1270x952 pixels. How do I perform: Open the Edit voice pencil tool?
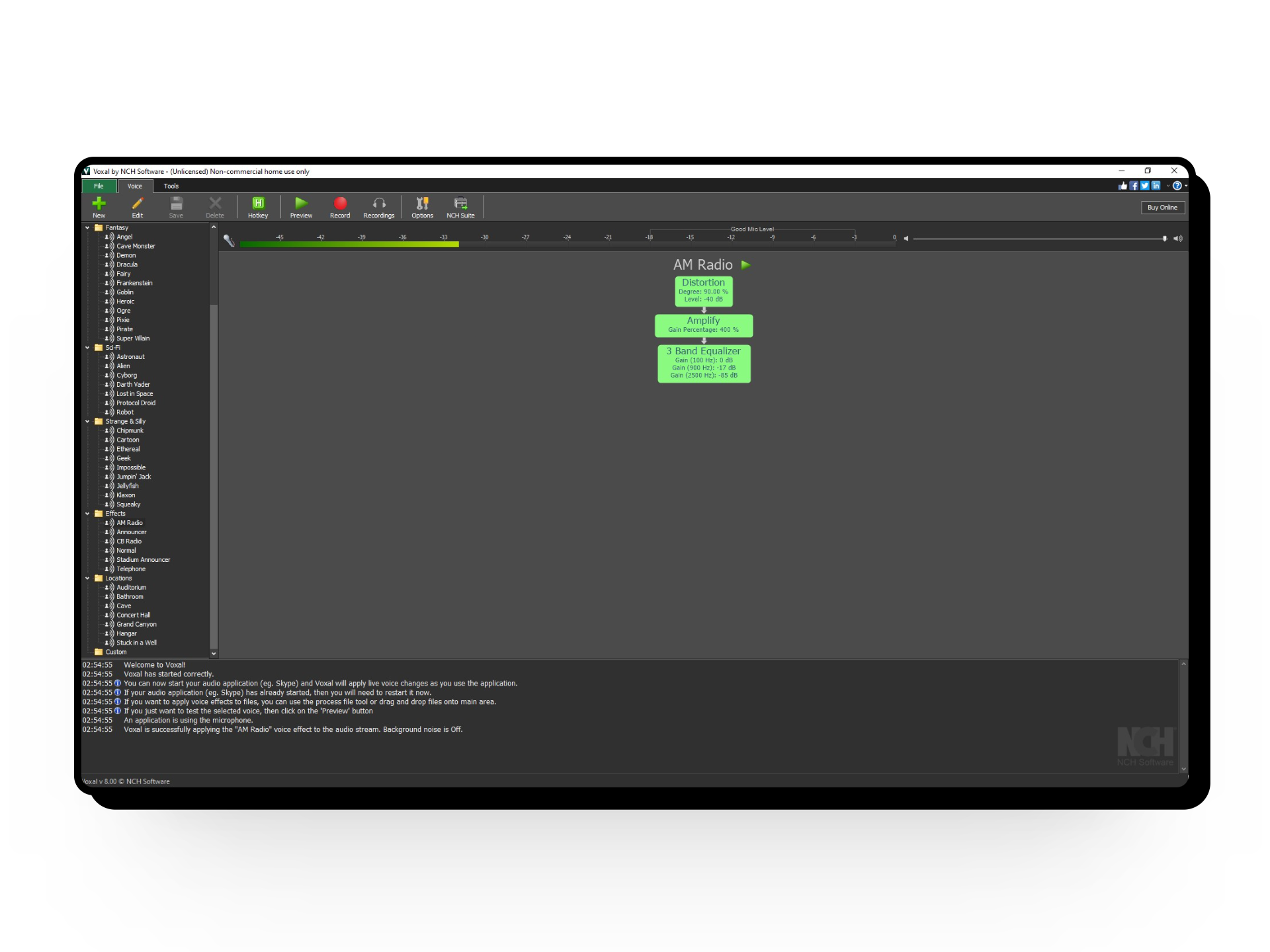pos(137,204)
